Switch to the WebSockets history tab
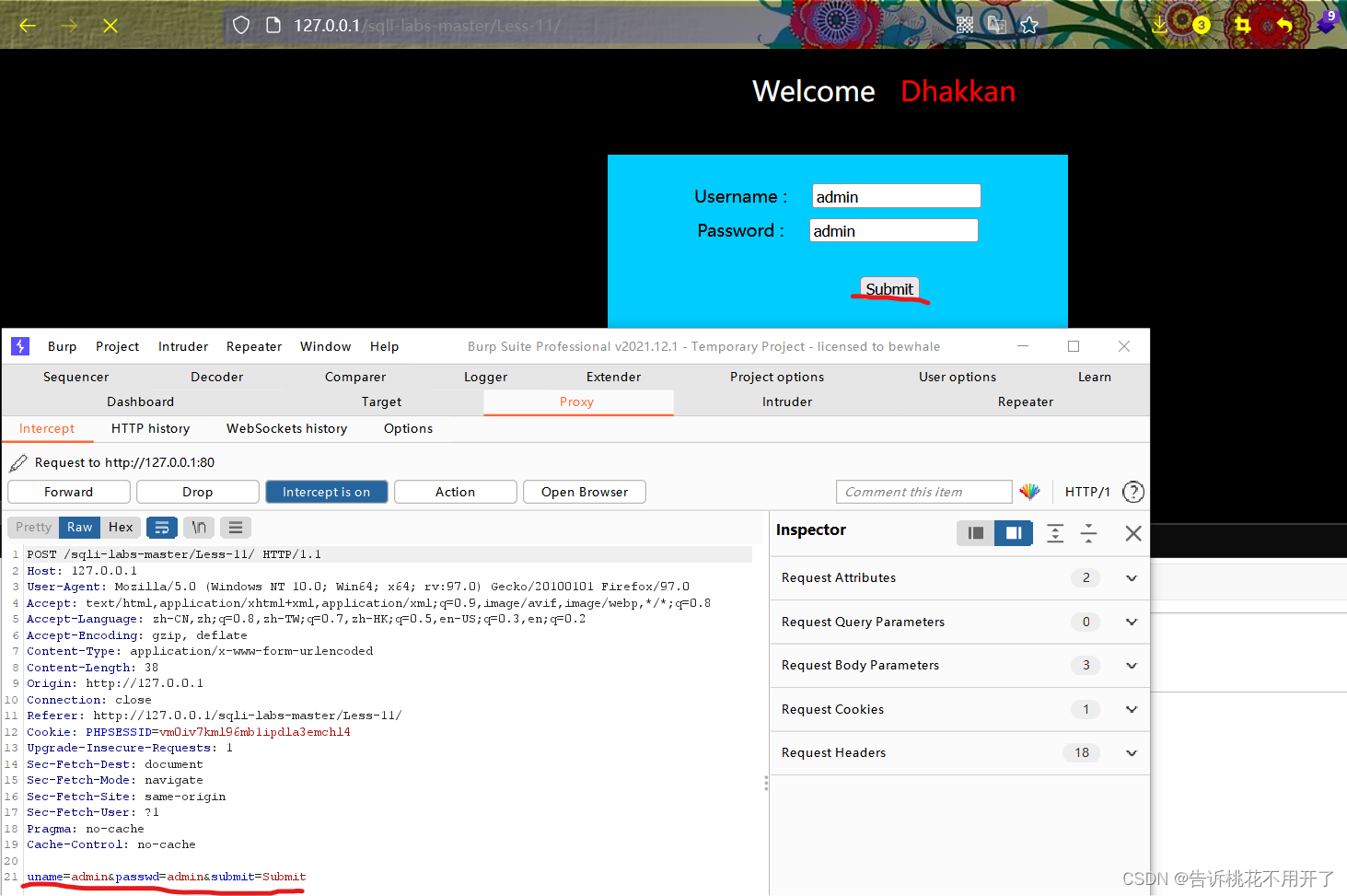The width and height of the screenshot is (1347, 896). [x=287, y=428]
